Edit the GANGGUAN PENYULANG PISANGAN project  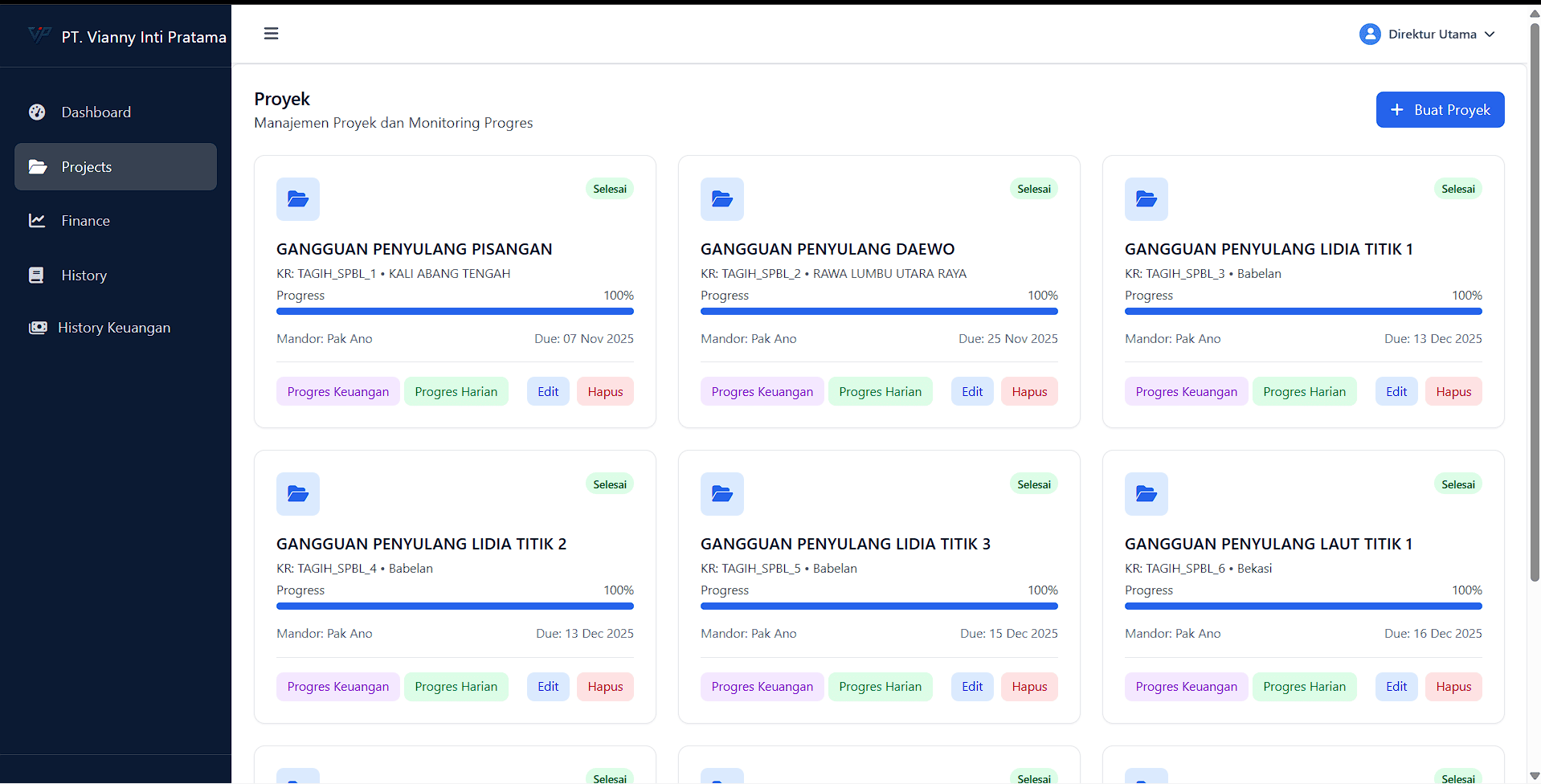548,392
